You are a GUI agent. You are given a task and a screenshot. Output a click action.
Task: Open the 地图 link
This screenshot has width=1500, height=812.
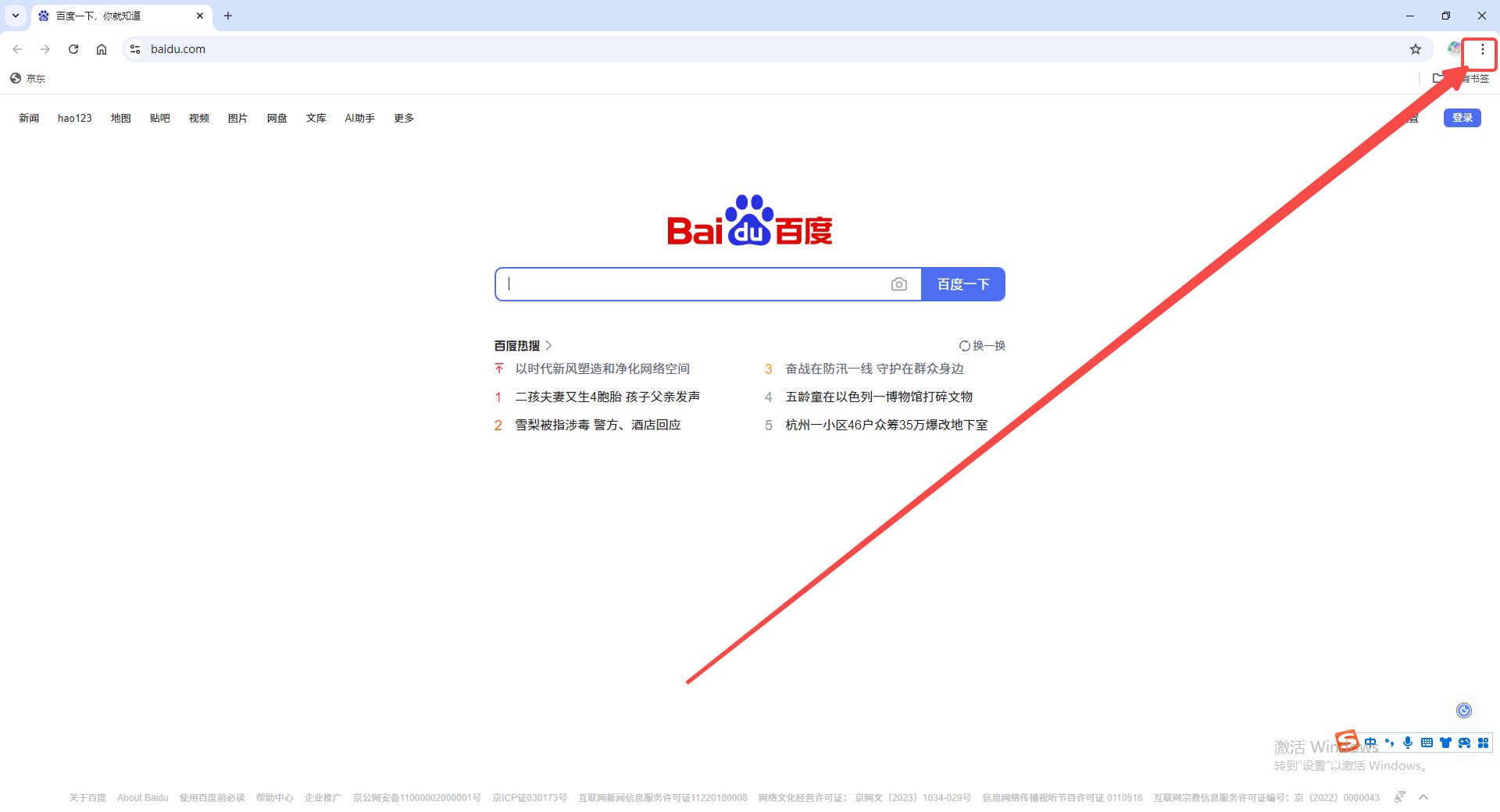point(121,118)
